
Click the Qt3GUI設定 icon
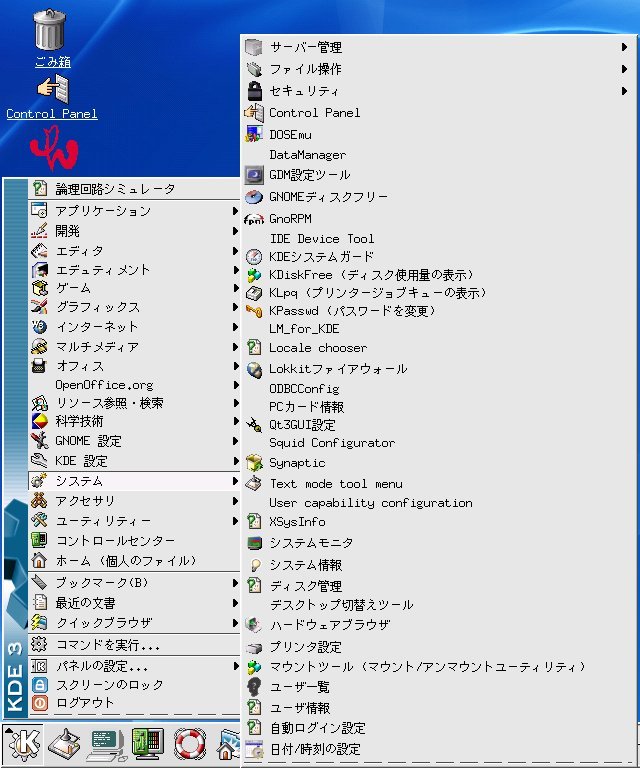tap(254, 425)
